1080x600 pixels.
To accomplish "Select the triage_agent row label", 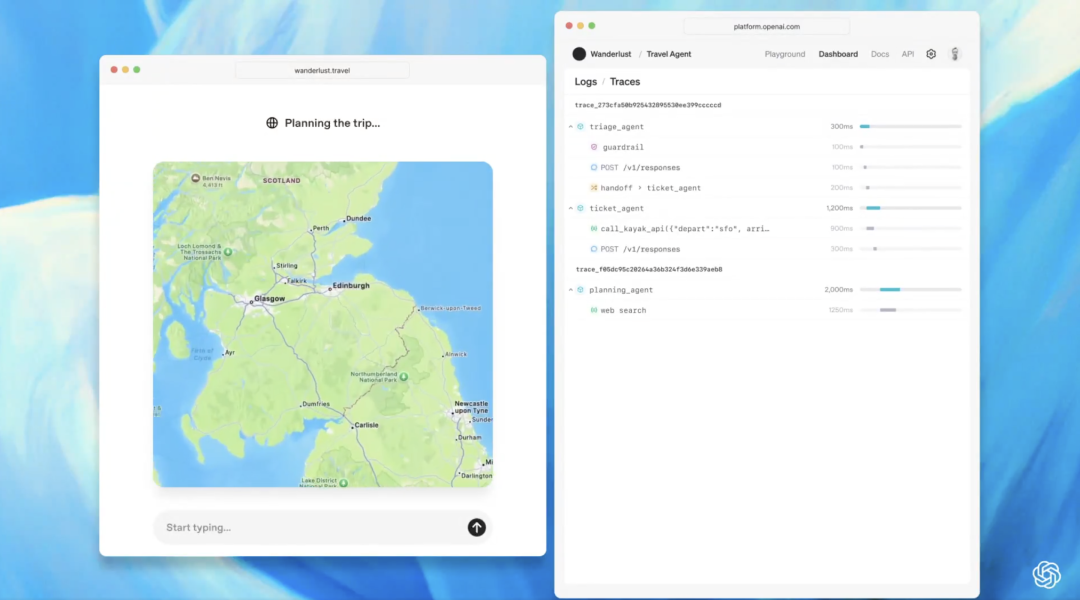I will [x=616, y=127].
